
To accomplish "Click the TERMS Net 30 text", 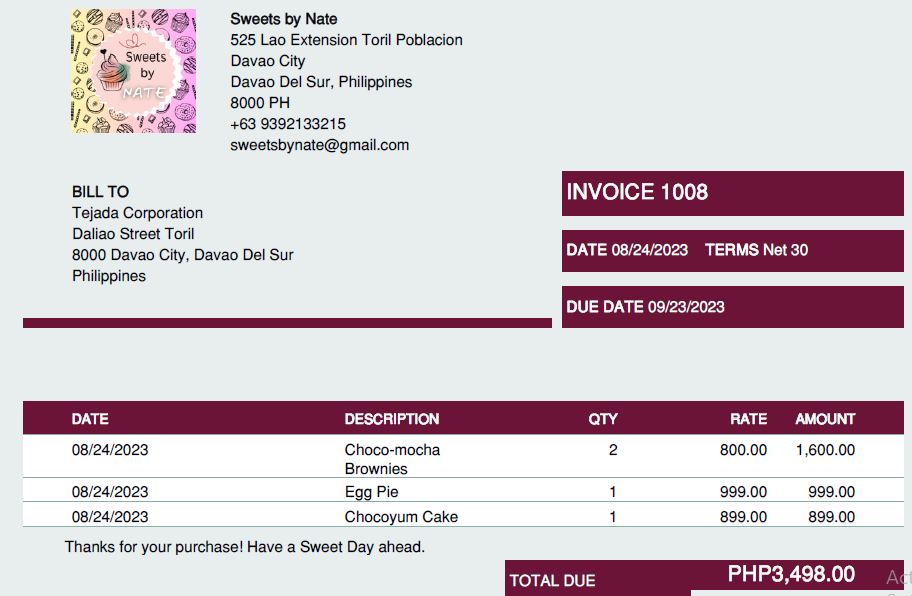I will 756,250.
